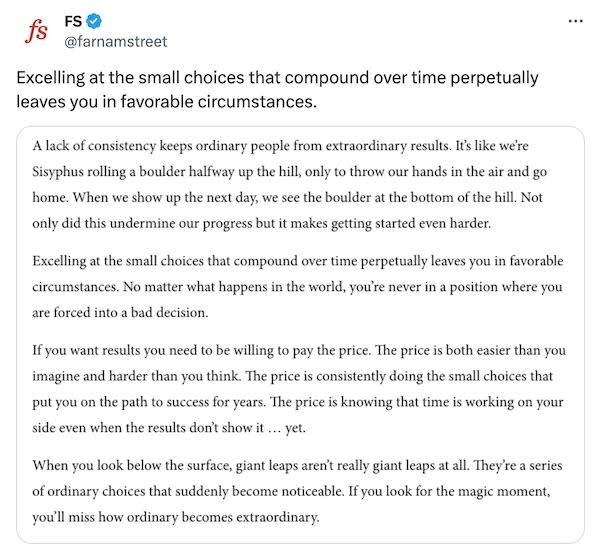Click the 'A lack of consistency' opening sentence
This screenshot has width=600, height=545.
pos(240,146)
